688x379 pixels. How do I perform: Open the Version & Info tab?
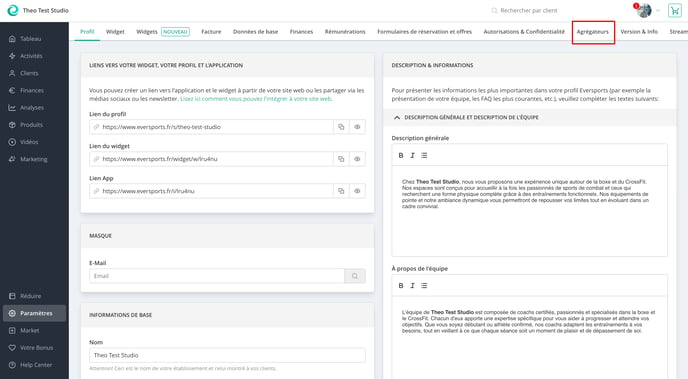639,32
